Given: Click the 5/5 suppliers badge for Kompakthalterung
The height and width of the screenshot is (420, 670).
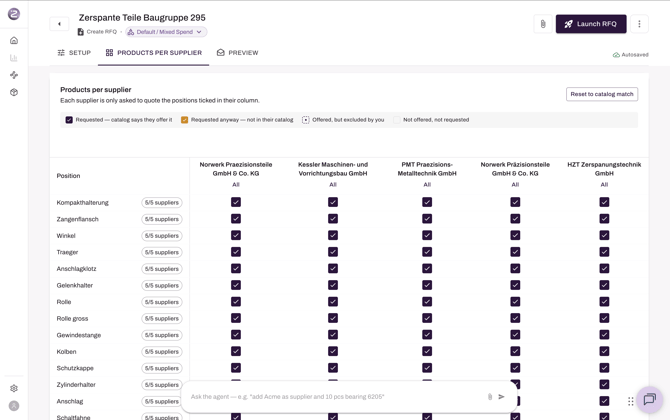Looking at the screenshot, I should pyautogui.click(x=162, y=203).
